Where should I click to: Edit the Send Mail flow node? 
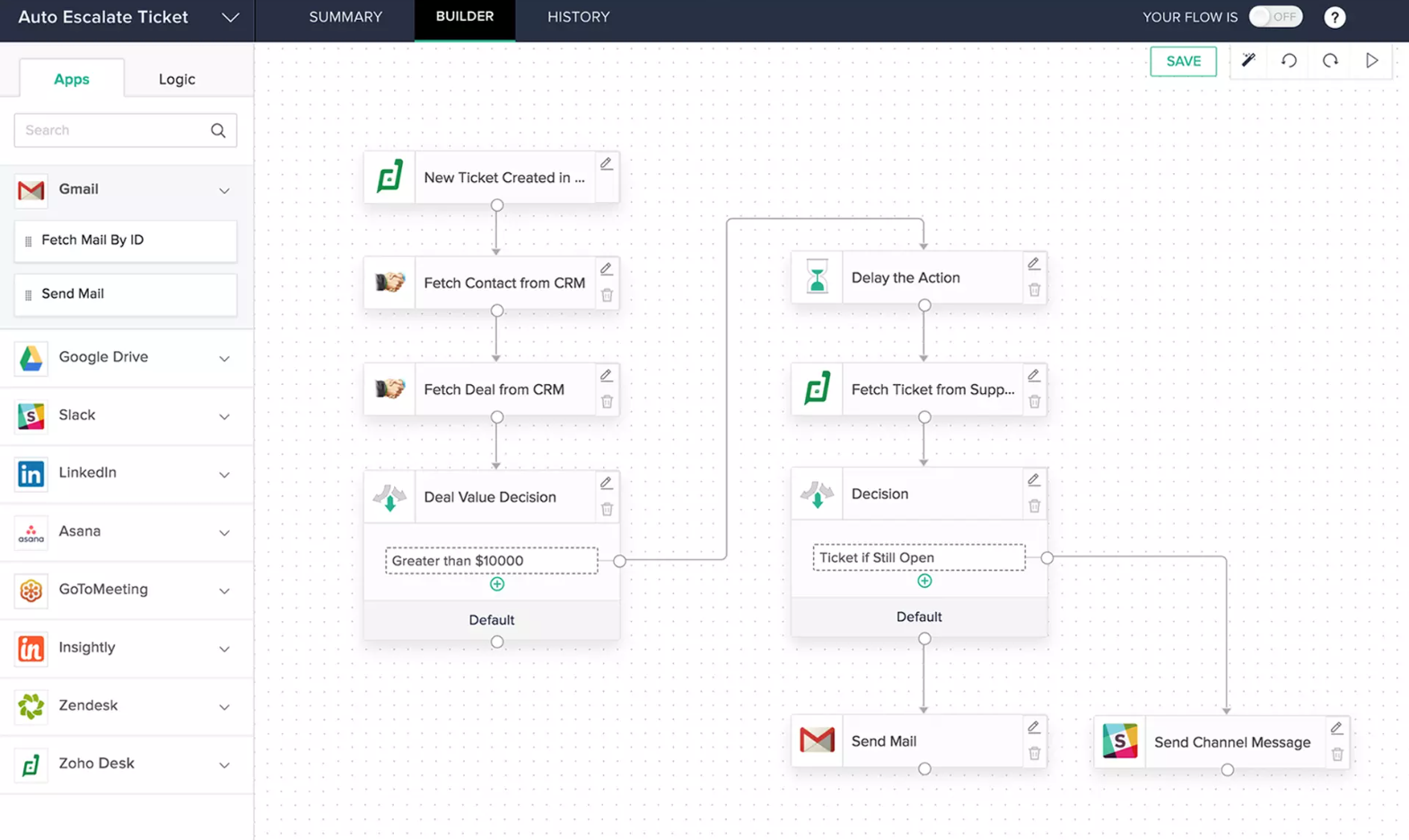coord(1034,727)
